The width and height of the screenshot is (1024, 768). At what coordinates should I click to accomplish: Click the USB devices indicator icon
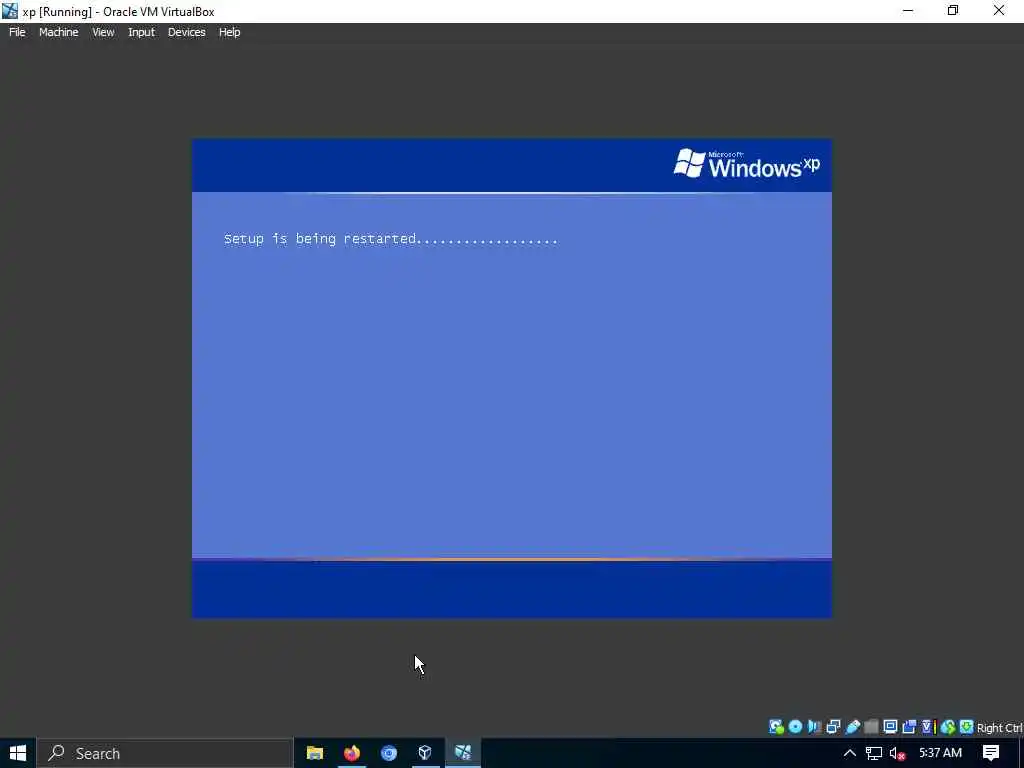point(852,727)
